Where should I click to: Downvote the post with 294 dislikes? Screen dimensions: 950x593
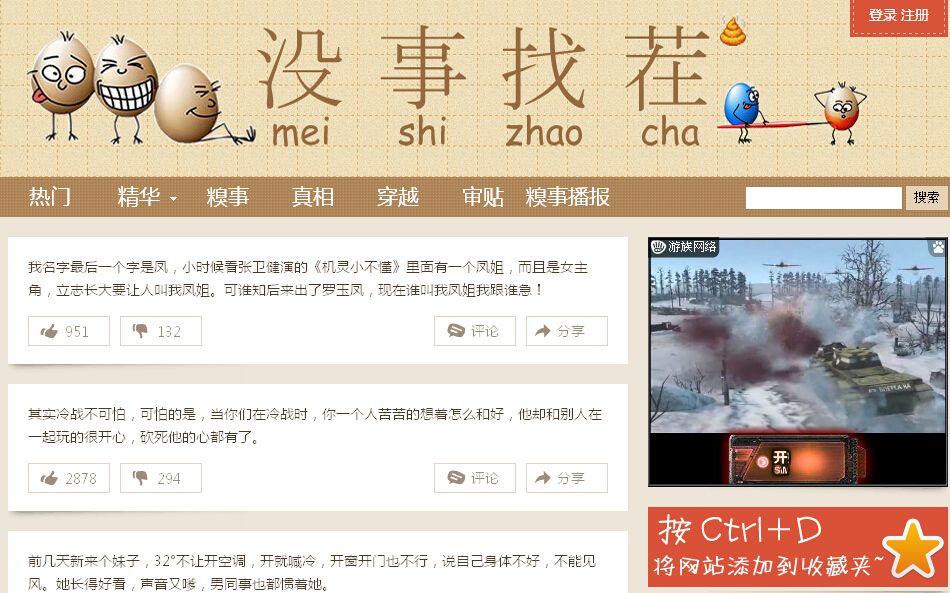click(161, 479)
